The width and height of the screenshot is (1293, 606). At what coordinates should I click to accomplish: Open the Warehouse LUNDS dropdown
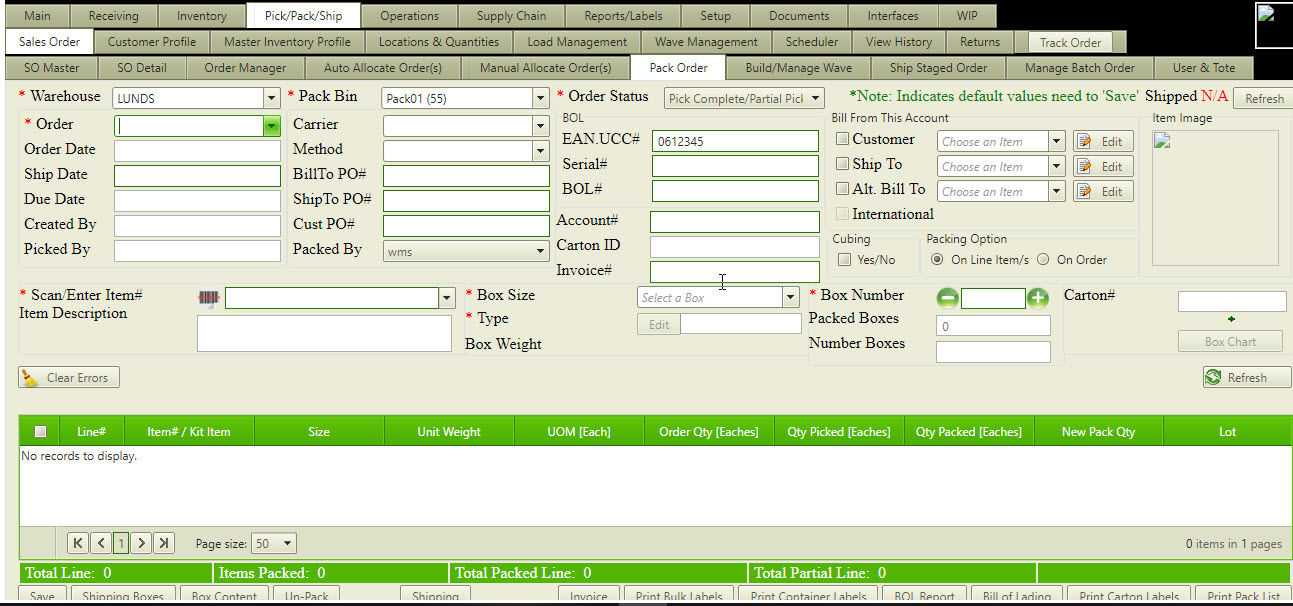[271, 98]
